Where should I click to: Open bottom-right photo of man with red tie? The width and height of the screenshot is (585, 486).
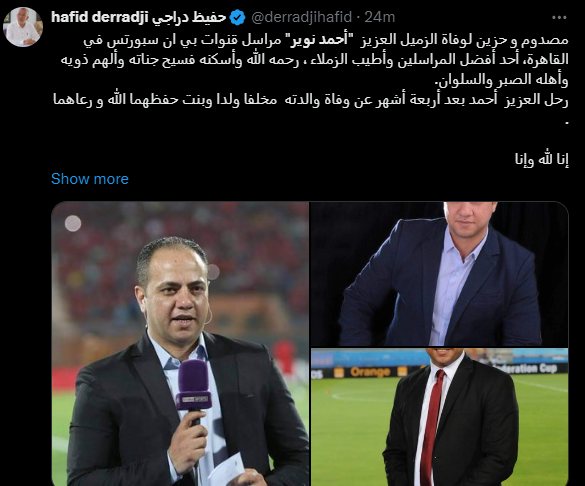pos(439,417)
